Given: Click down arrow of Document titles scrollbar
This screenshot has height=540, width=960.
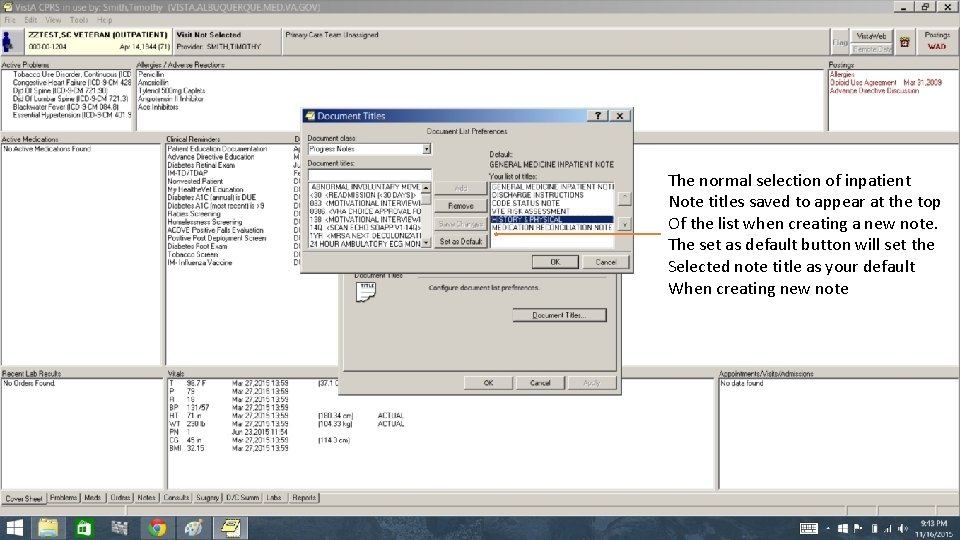Looking at the screenshot, I should coord(426,243).
